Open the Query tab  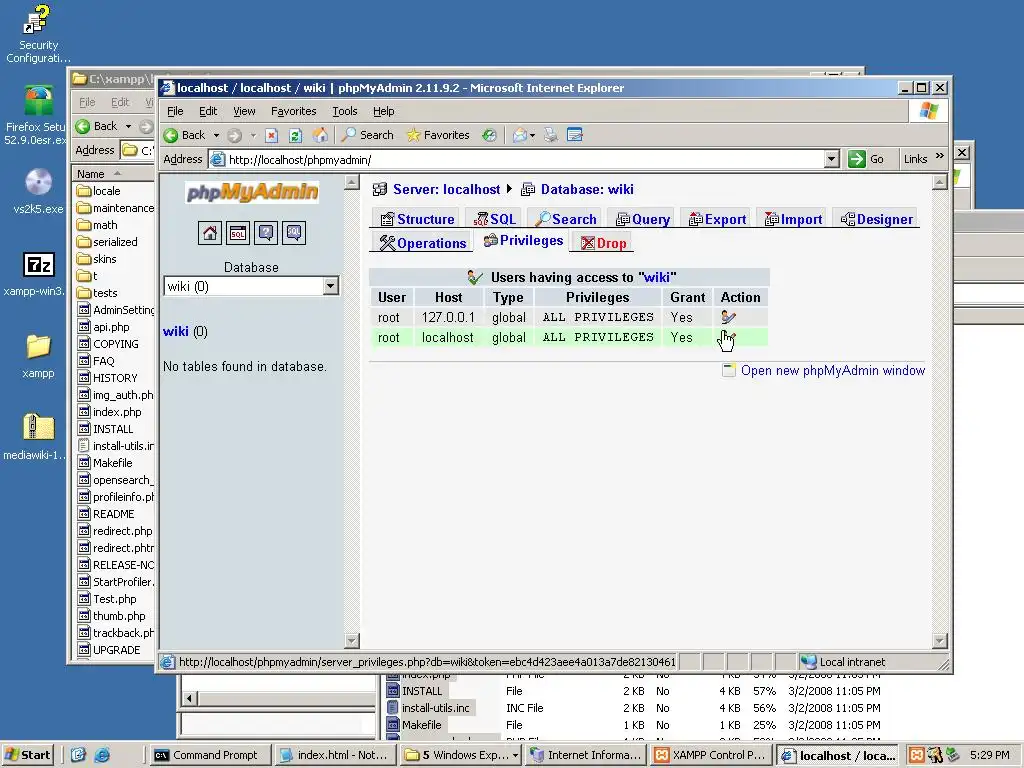pos(643,219)
